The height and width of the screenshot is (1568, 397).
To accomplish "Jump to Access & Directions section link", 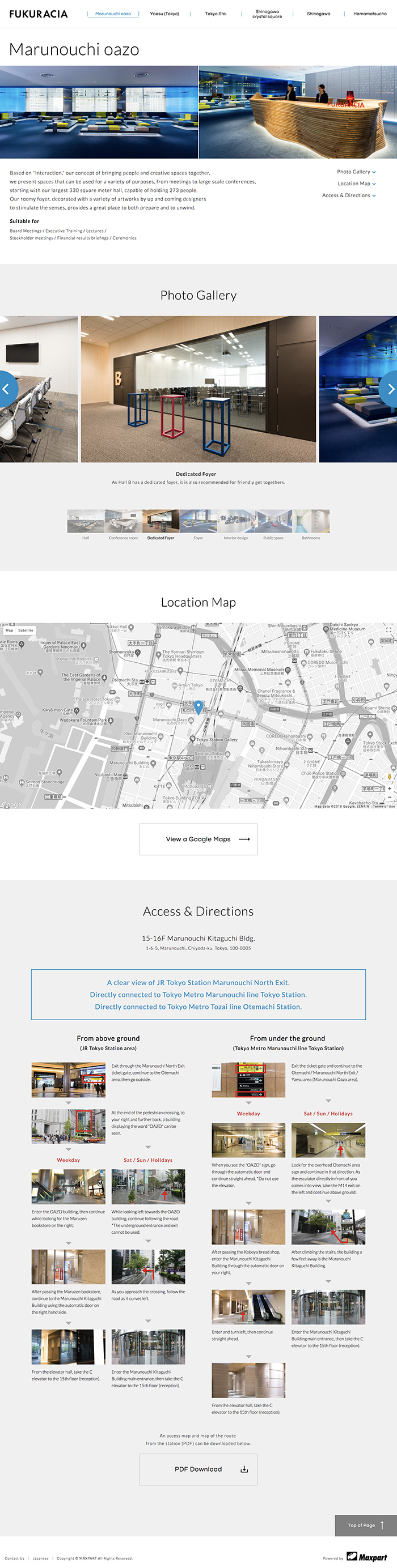I will click(349, 195).
